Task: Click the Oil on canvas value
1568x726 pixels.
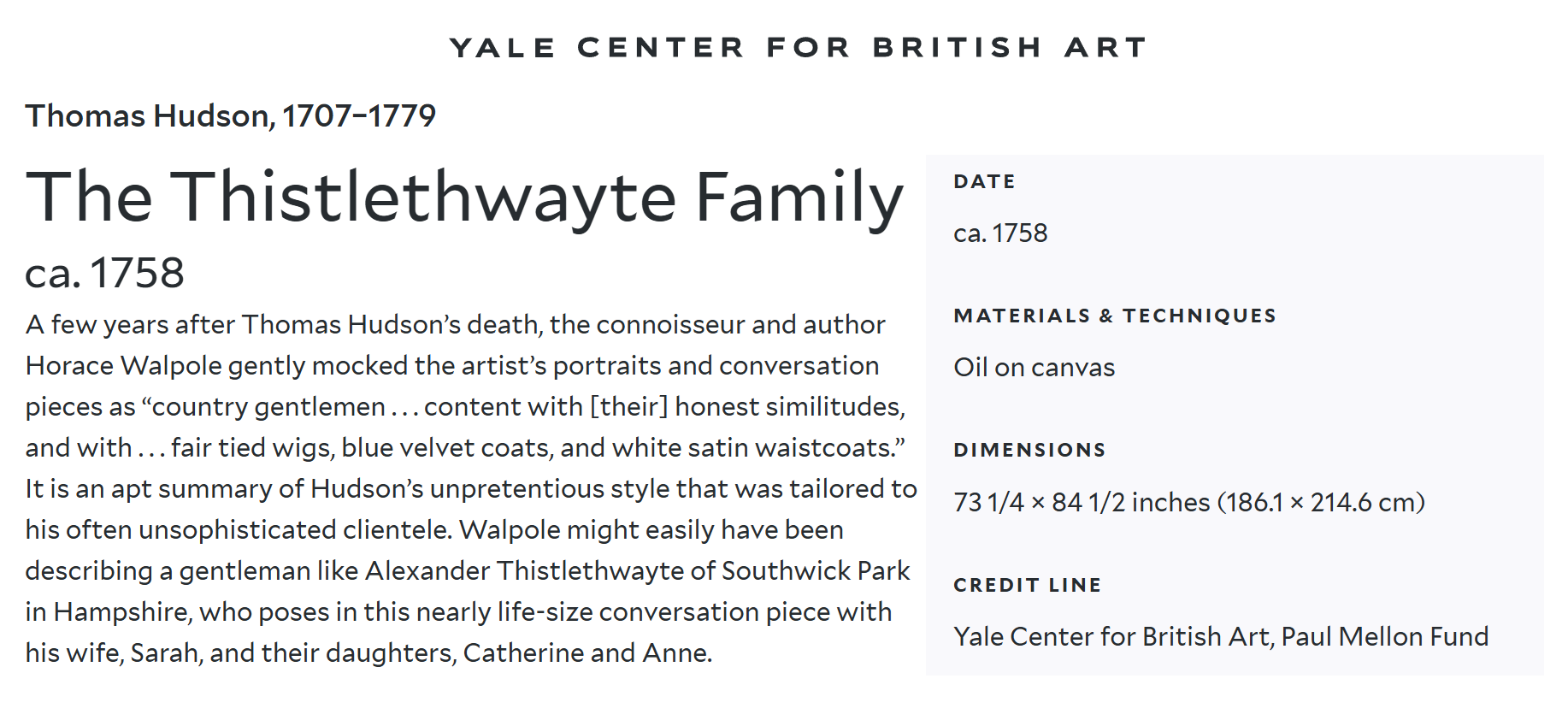Action: coord(1035,368)
